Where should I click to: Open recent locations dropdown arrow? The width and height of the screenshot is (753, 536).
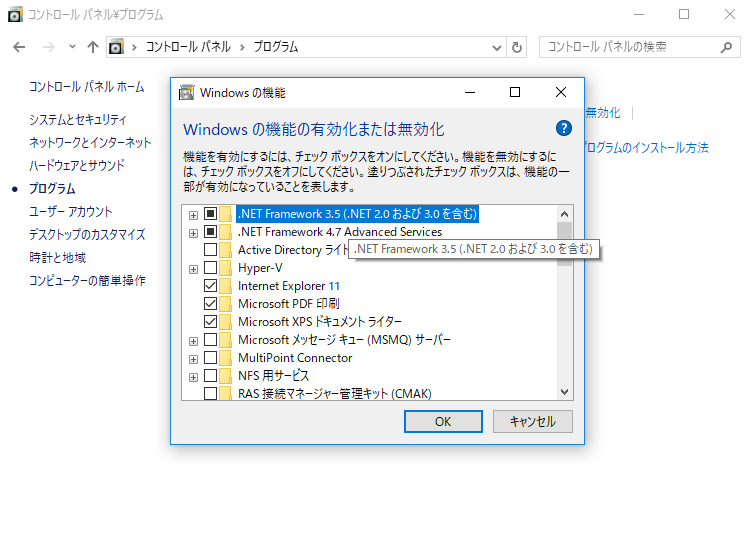coord(72,47)
